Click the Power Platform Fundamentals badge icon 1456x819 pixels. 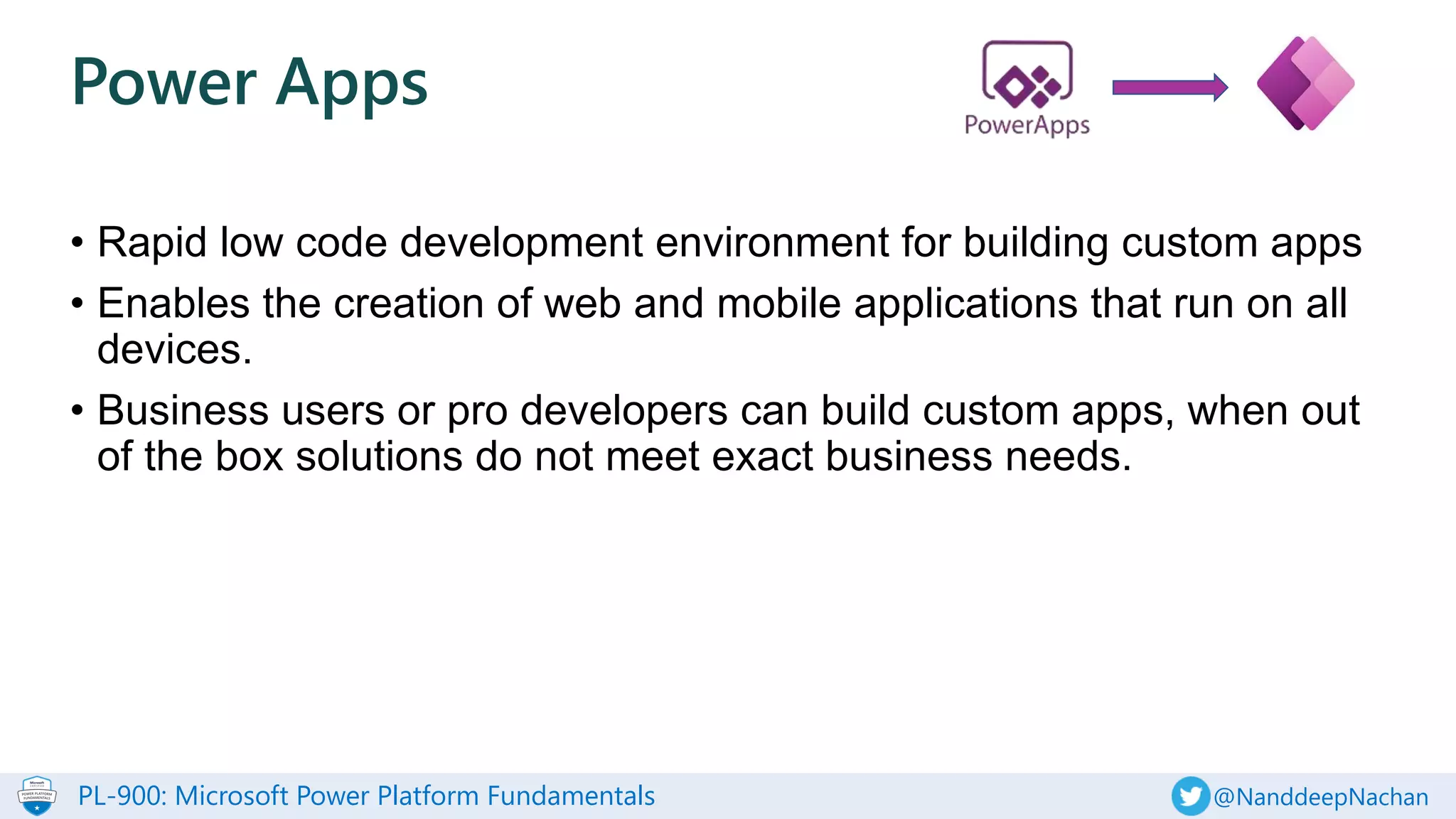click(37, 796)
